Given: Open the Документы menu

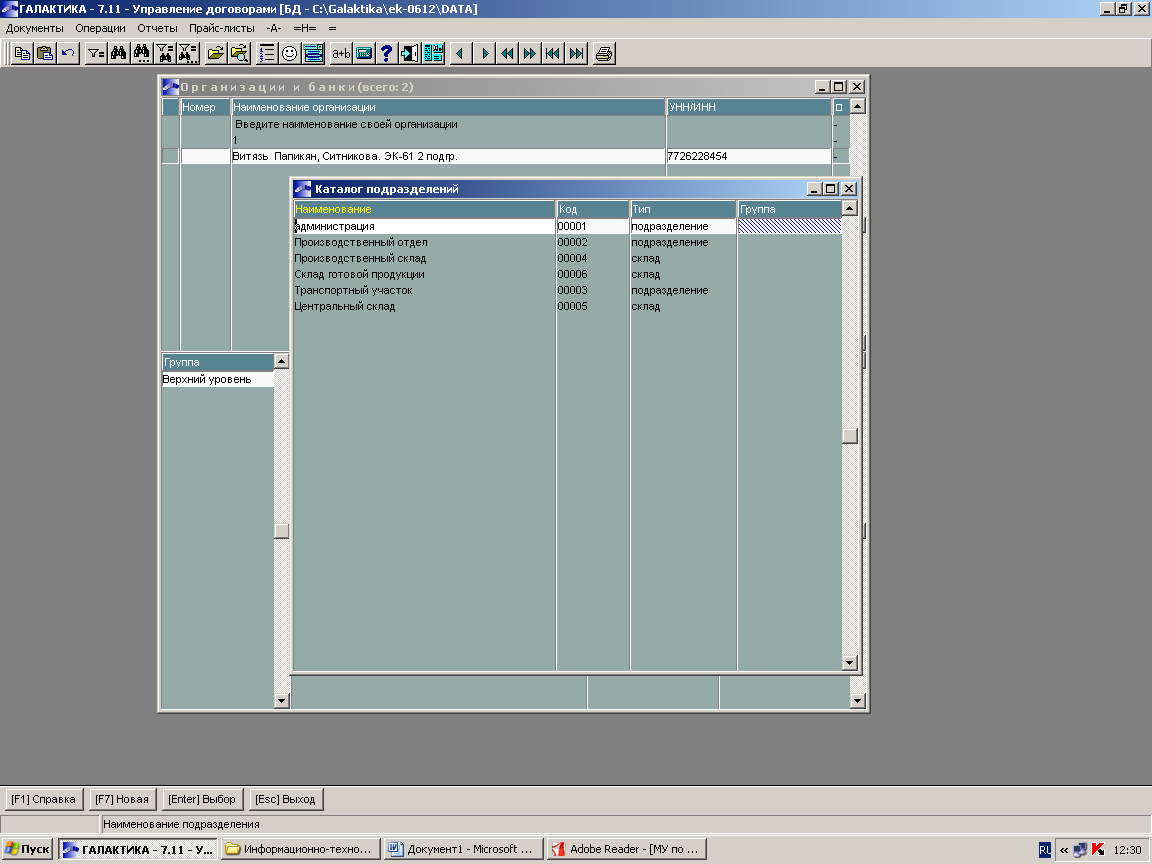Looking at the screenshot, I should (35, 28).
